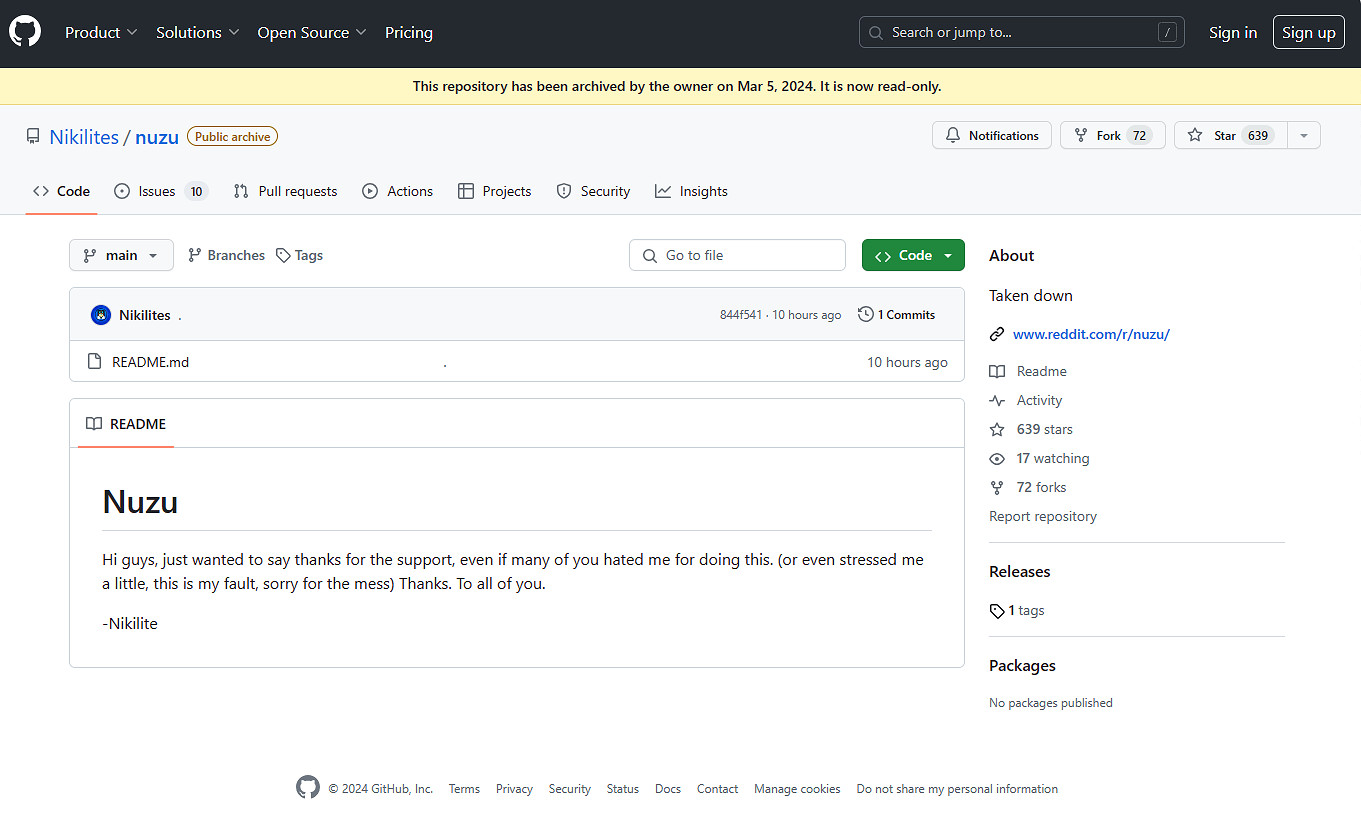Click the Go to file search field
1361x814 pixels.
[x=737, y=255]
